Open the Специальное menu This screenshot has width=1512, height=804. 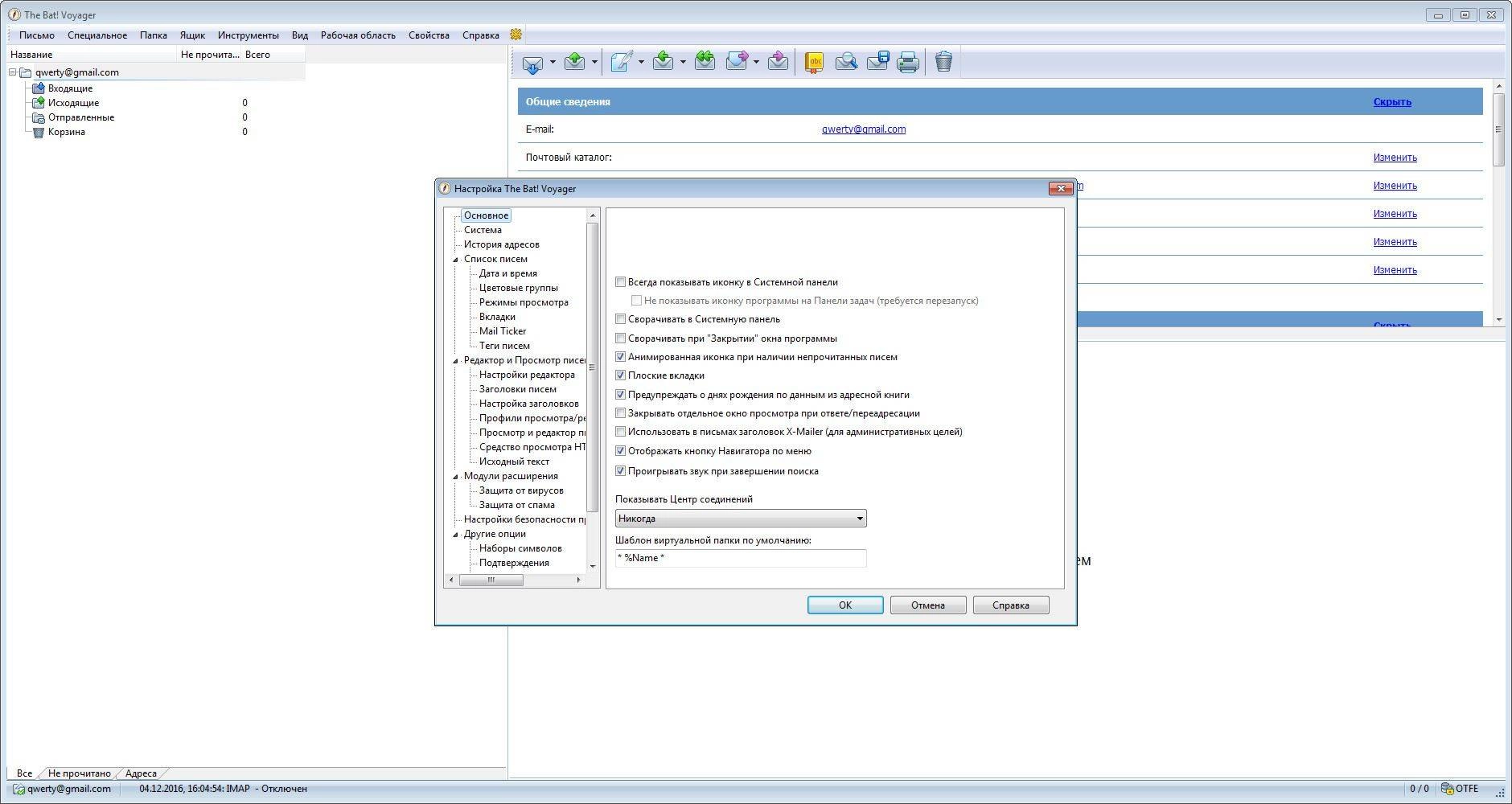[97, 35]
